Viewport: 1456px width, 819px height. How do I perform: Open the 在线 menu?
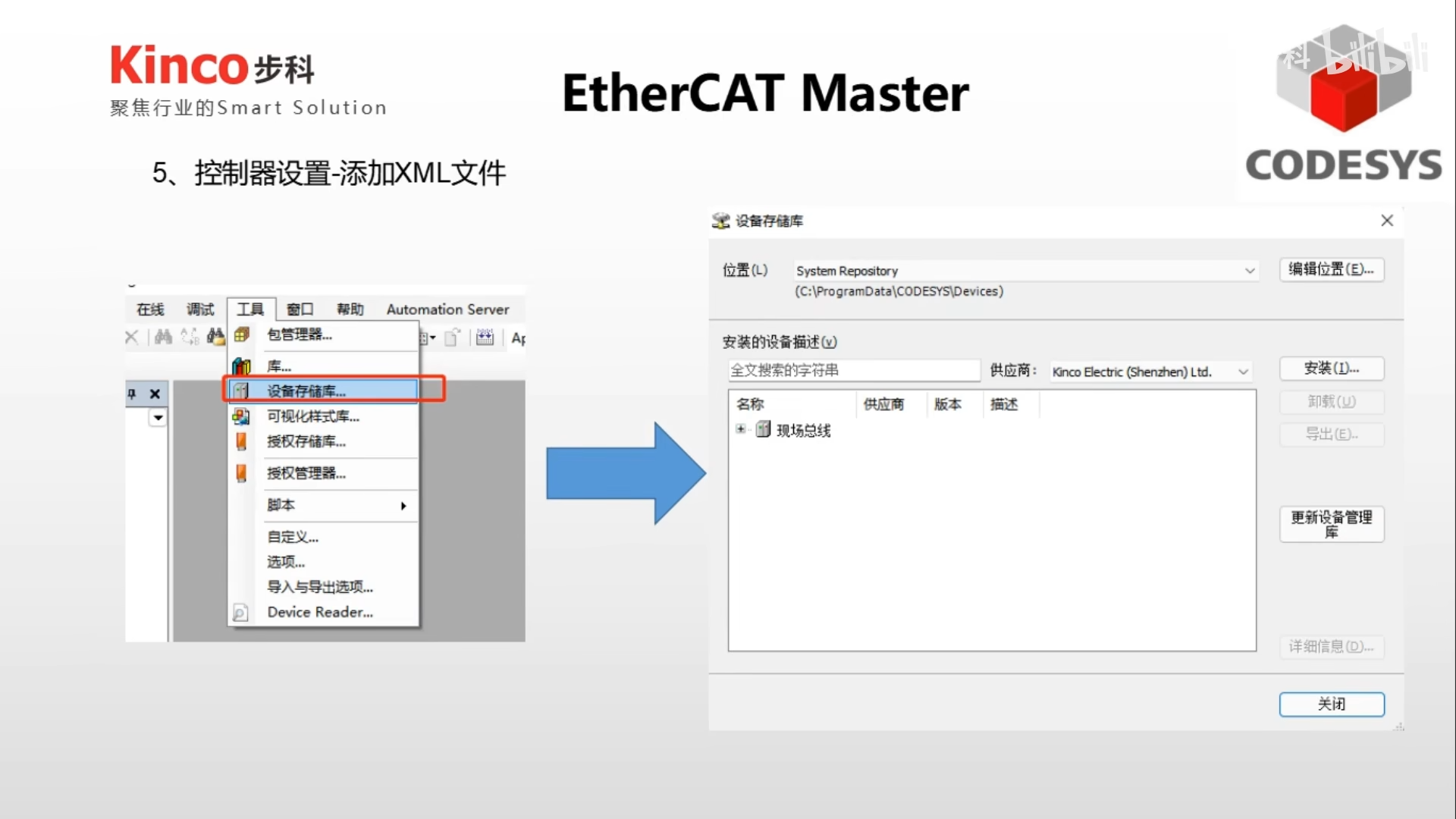click(x=150, y=309)
